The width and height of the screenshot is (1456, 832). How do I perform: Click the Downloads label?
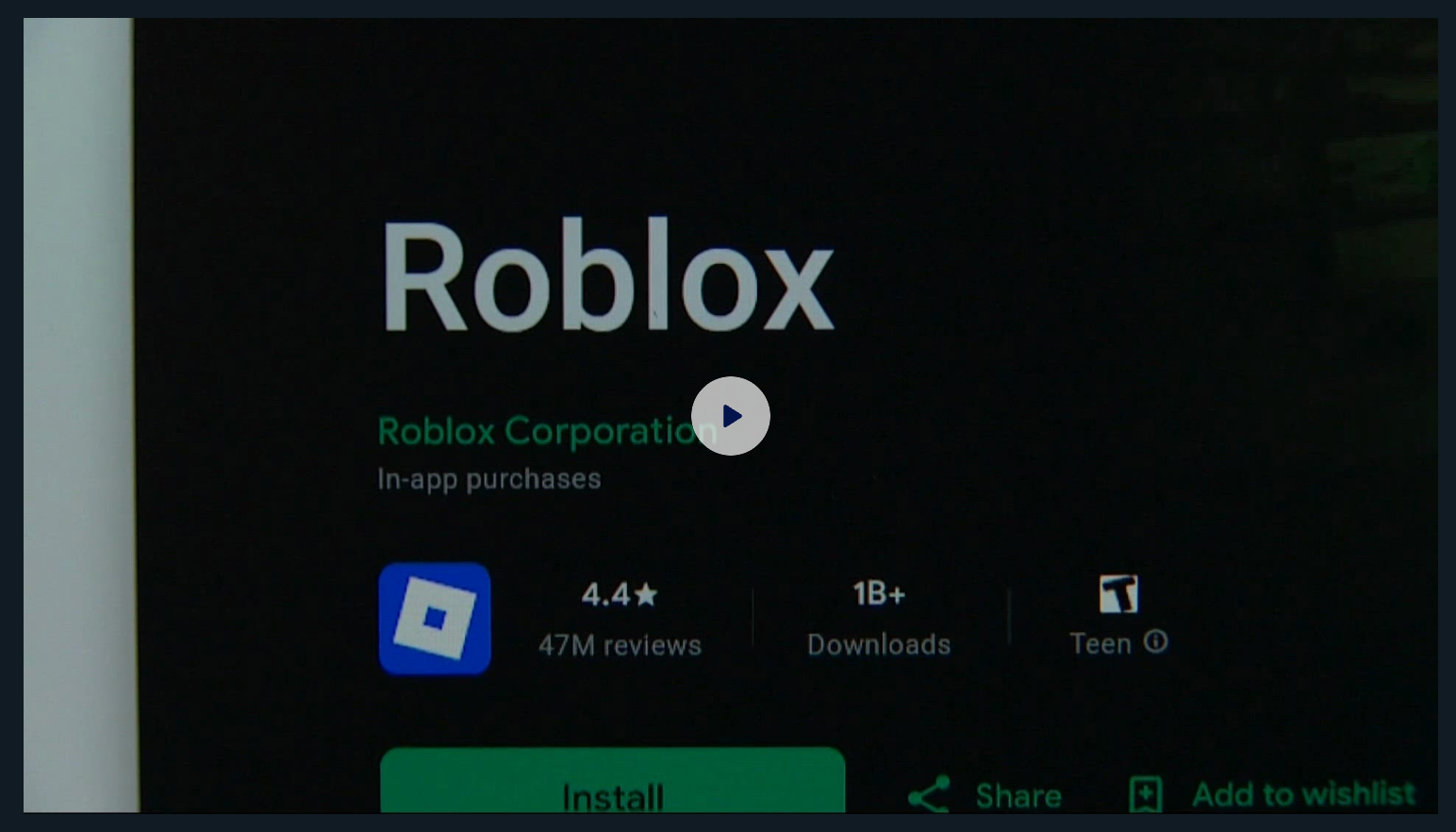[879, 644]
